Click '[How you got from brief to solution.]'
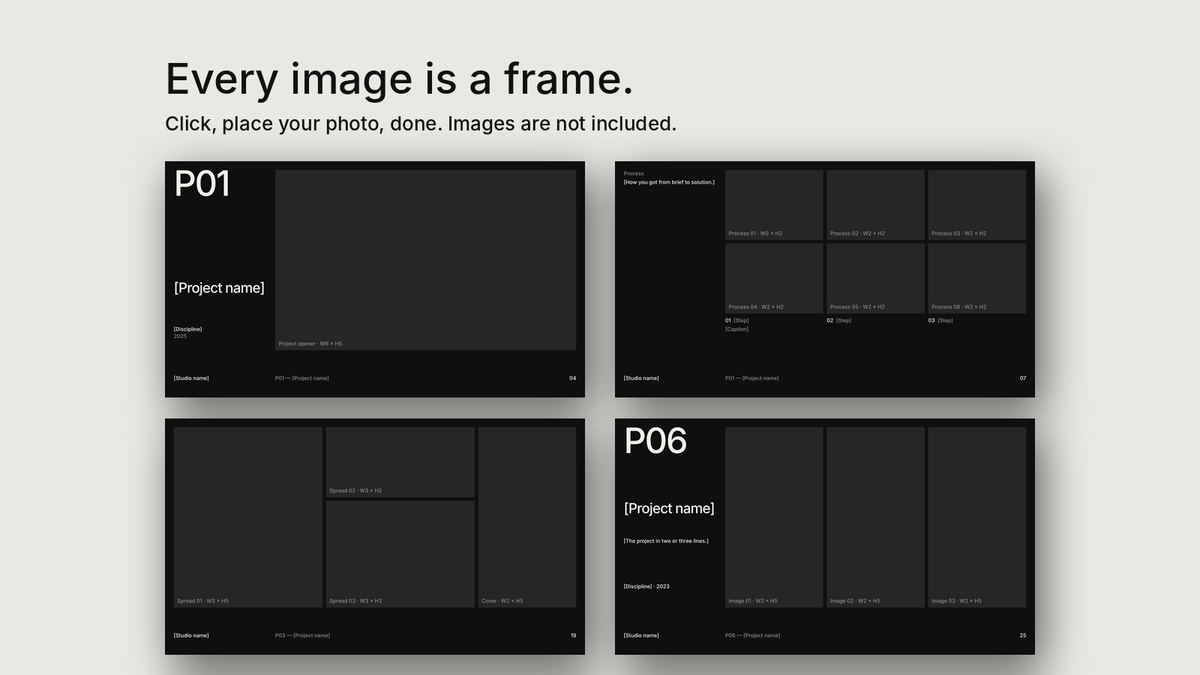 (x=669, y=182)
